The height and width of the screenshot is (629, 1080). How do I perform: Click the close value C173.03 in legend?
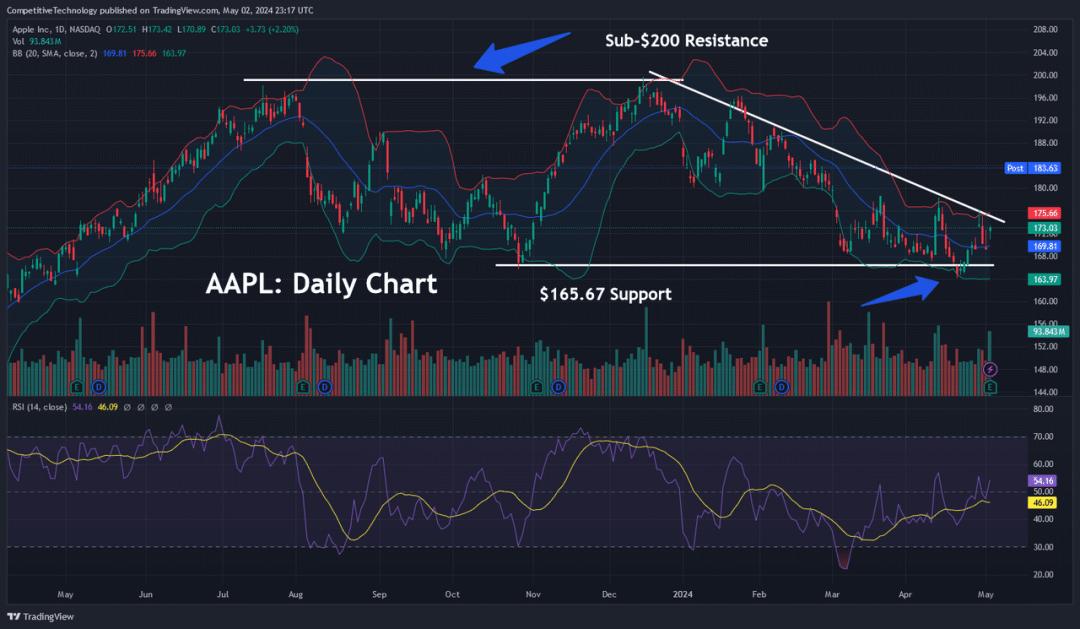tap(225, 30)
